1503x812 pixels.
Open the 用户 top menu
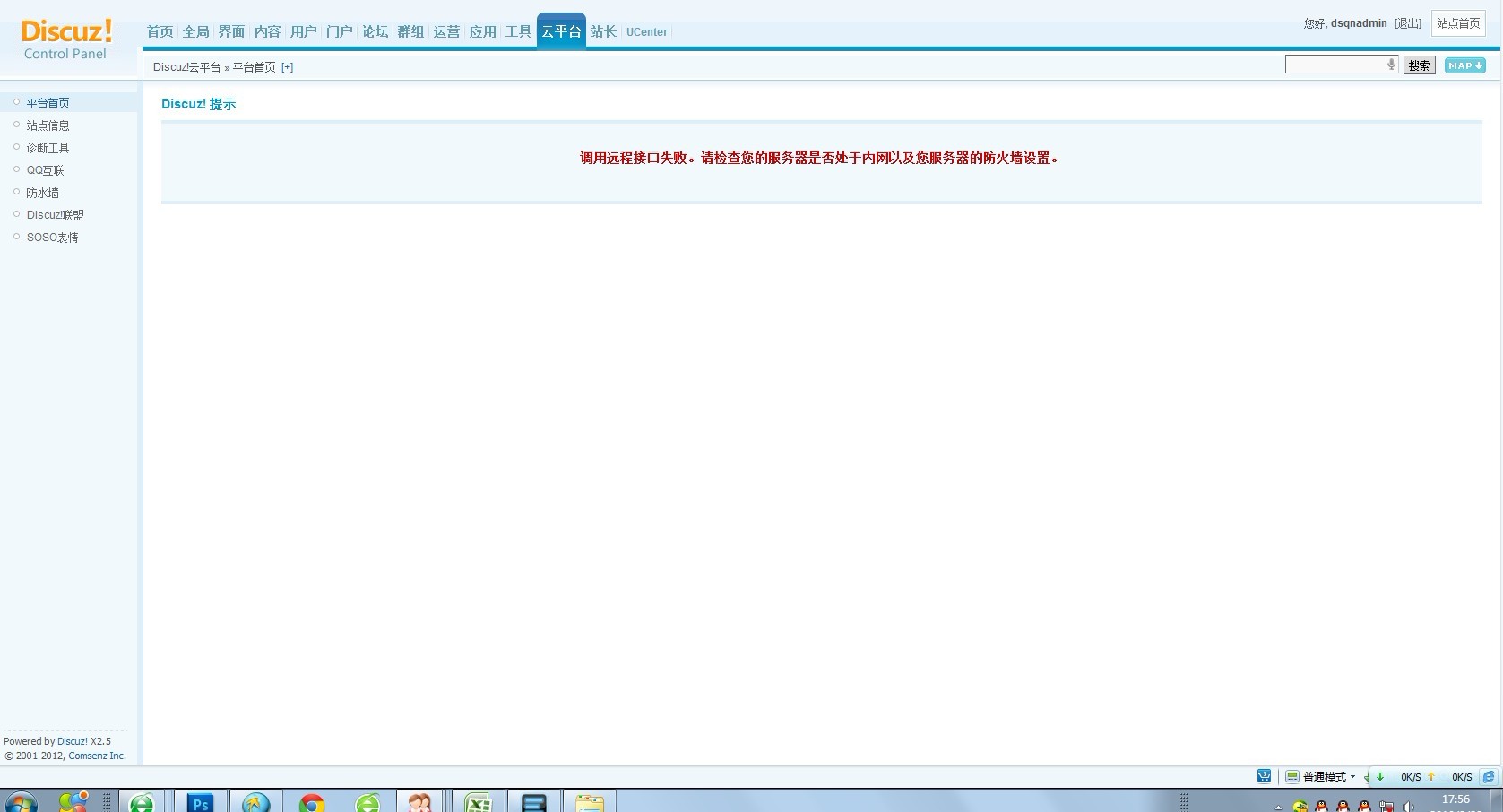pyautogui.click(x=304, y=31)
